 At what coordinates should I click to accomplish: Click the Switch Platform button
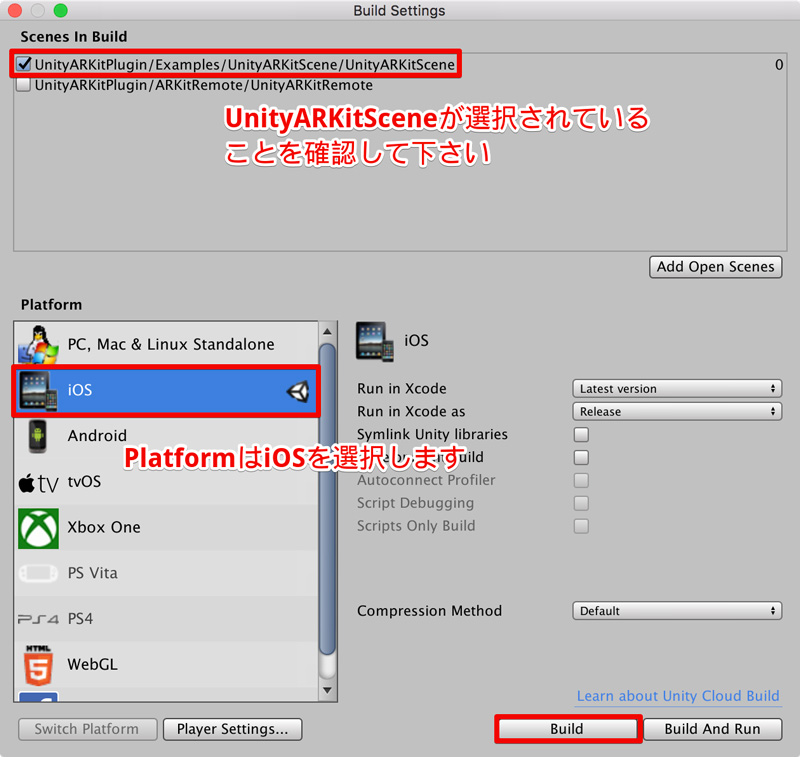87,729
